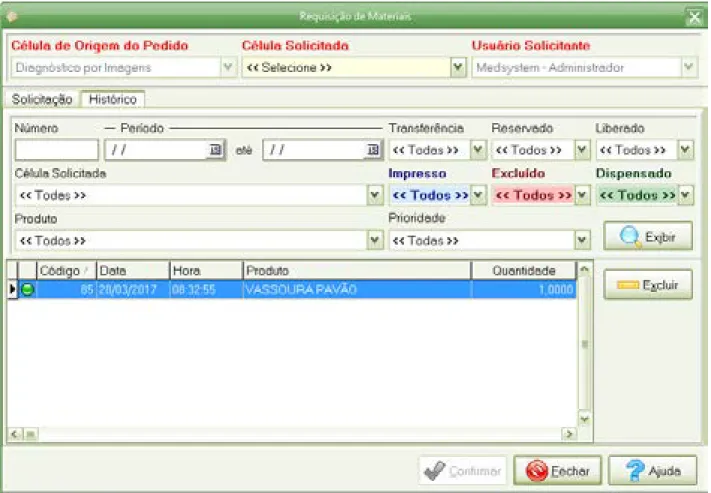The width and height of the screenshot is (711, 493).
Task: Click the Fechar button
Action: click(558, 471)
